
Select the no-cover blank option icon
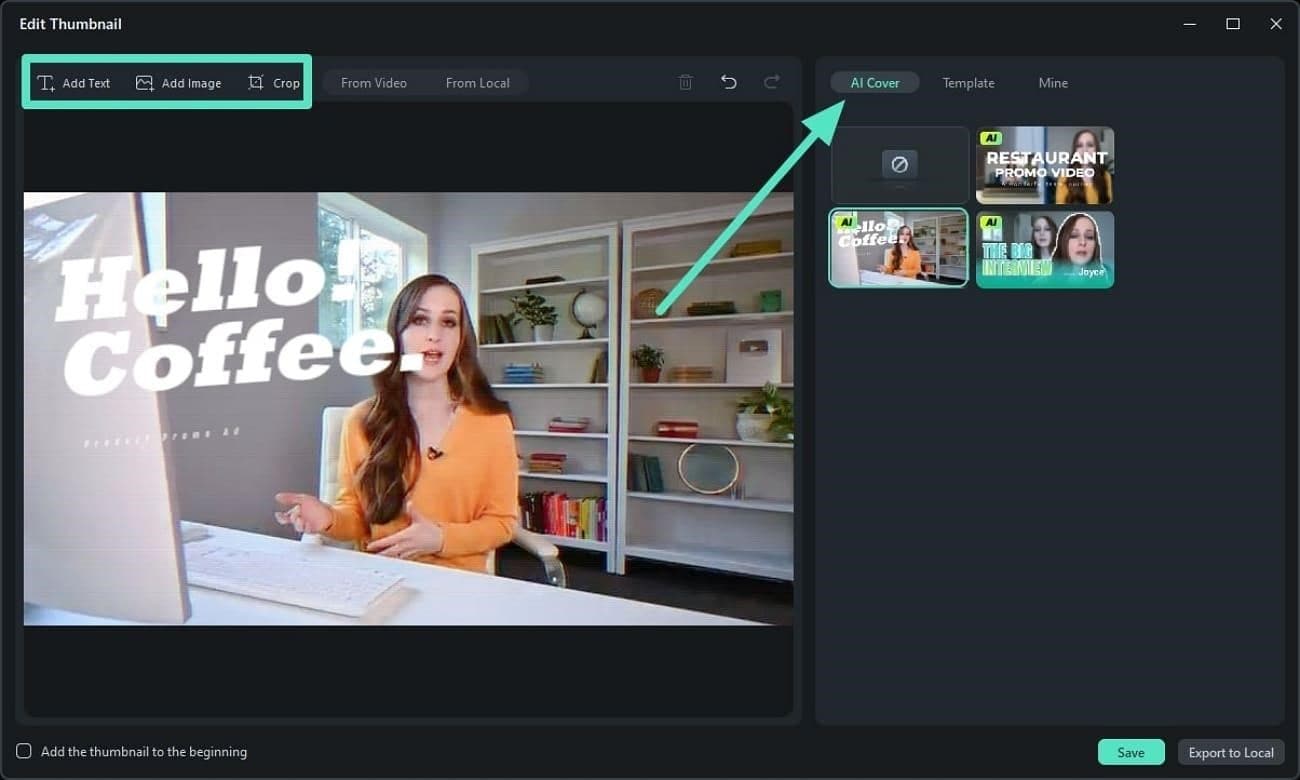[899, 164]
